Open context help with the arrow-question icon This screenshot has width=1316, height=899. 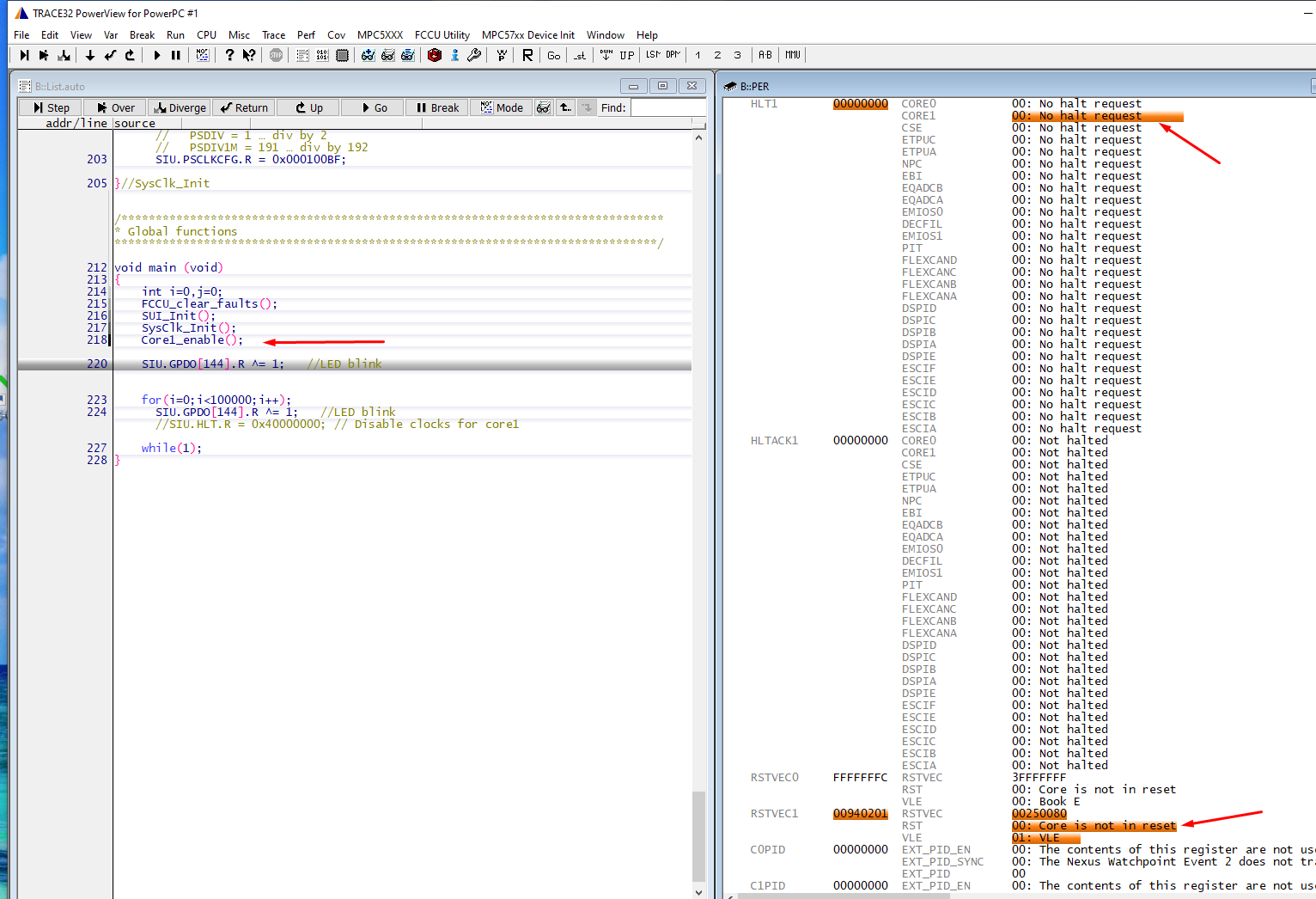point(249,55)
